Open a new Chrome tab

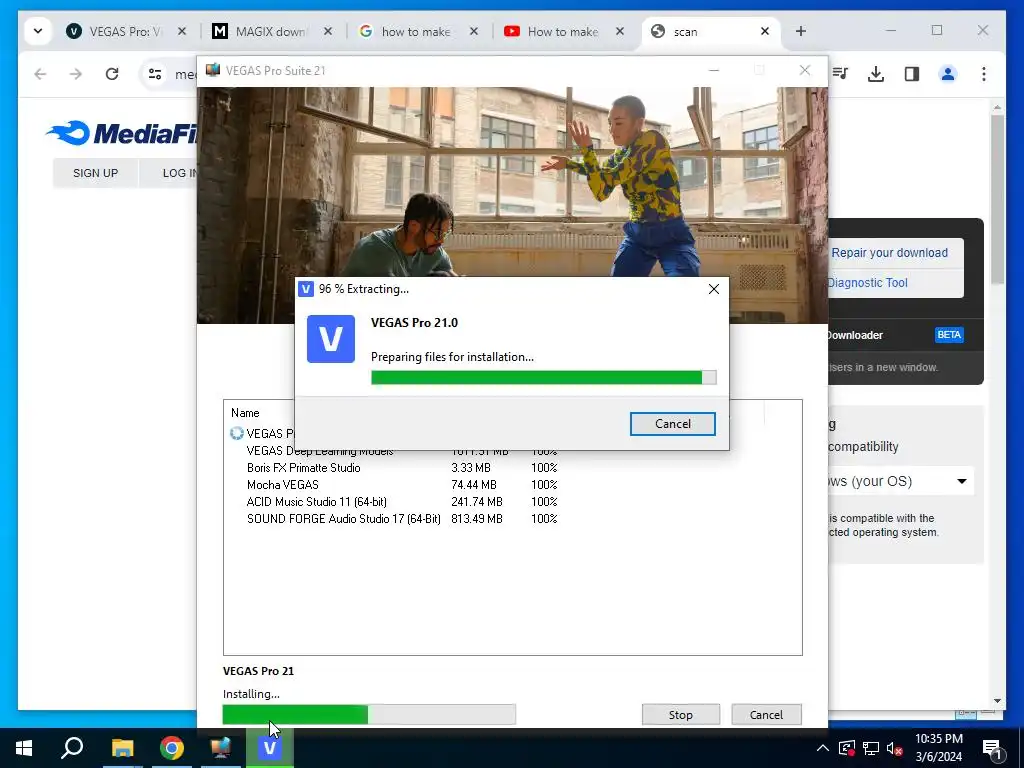(801, 31)
